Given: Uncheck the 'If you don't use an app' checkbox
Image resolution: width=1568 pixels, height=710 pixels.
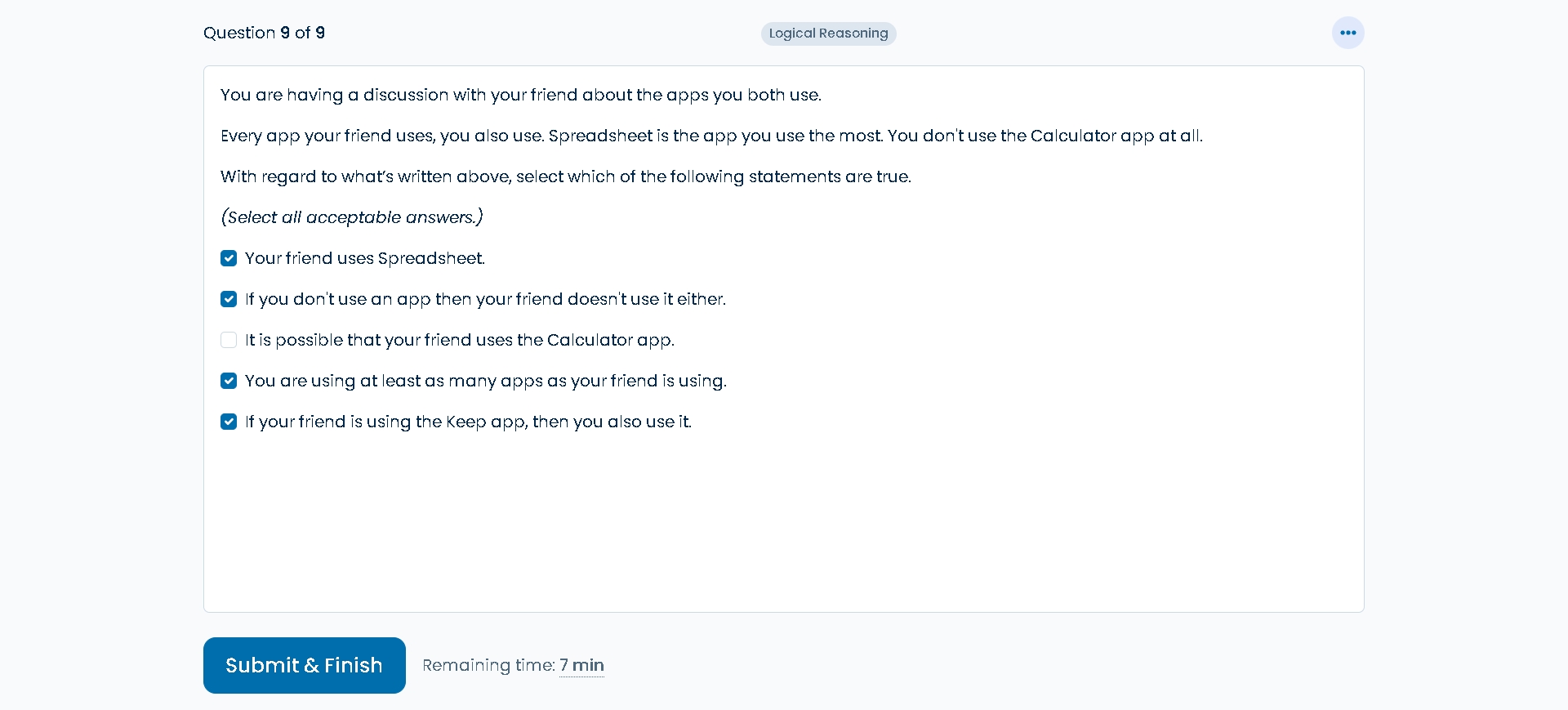Looking at the screenshot, I should point(229,299).
